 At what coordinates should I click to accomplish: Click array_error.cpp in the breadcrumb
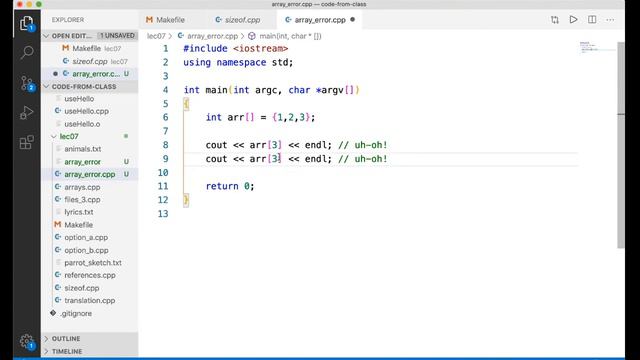212,36
